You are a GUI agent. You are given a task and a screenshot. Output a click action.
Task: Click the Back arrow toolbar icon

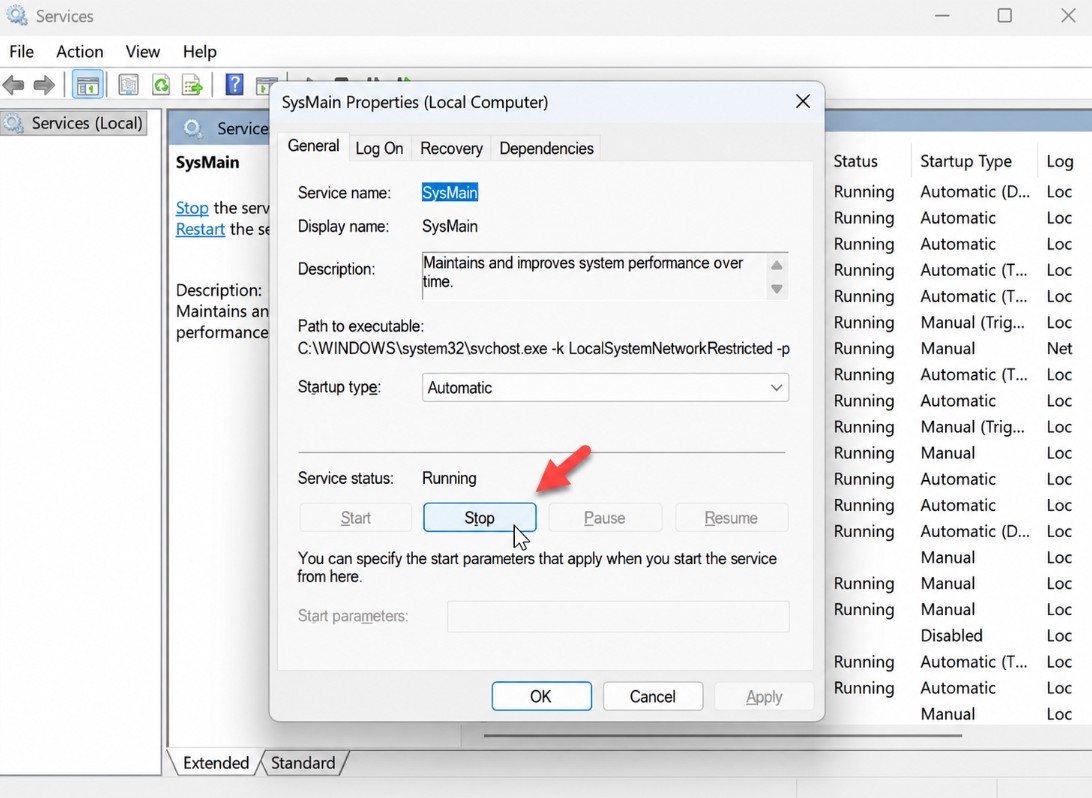tap(14, 86)
